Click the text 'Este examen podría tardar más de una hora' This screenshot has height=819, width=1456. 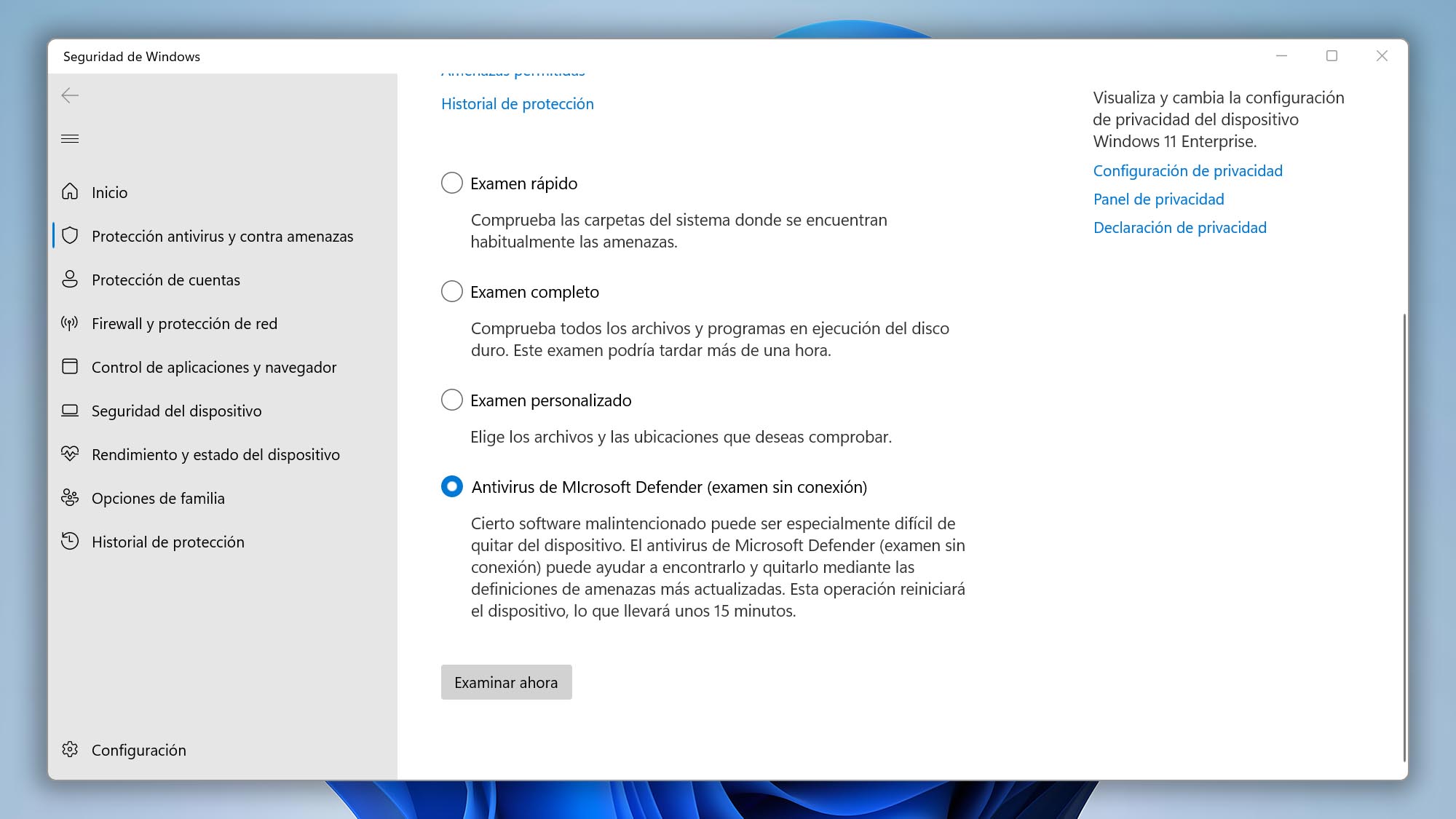pos(671,351)
